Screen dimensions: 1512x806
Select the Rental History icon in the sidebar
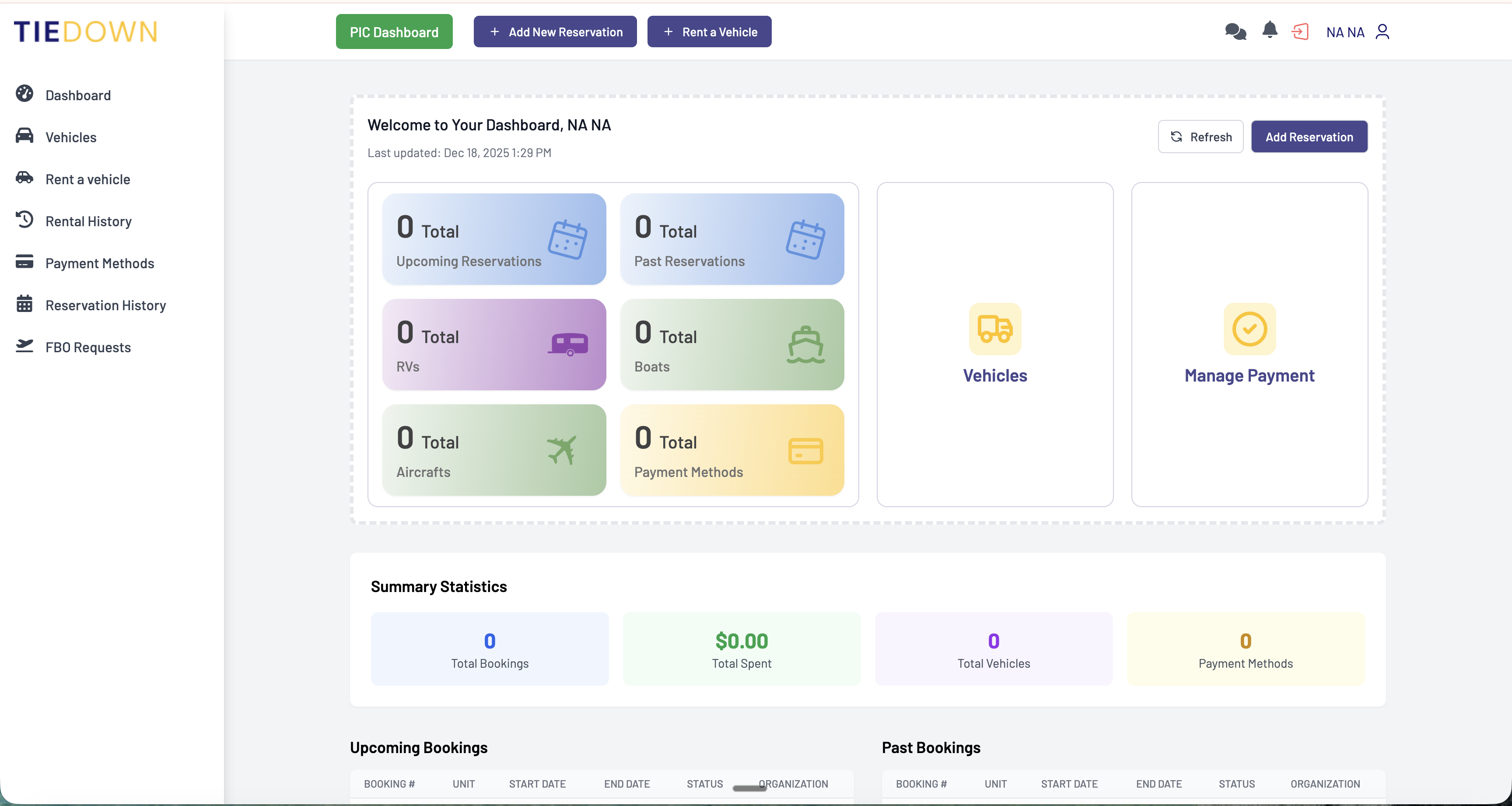pyautogui.click(x=24, y=220)
